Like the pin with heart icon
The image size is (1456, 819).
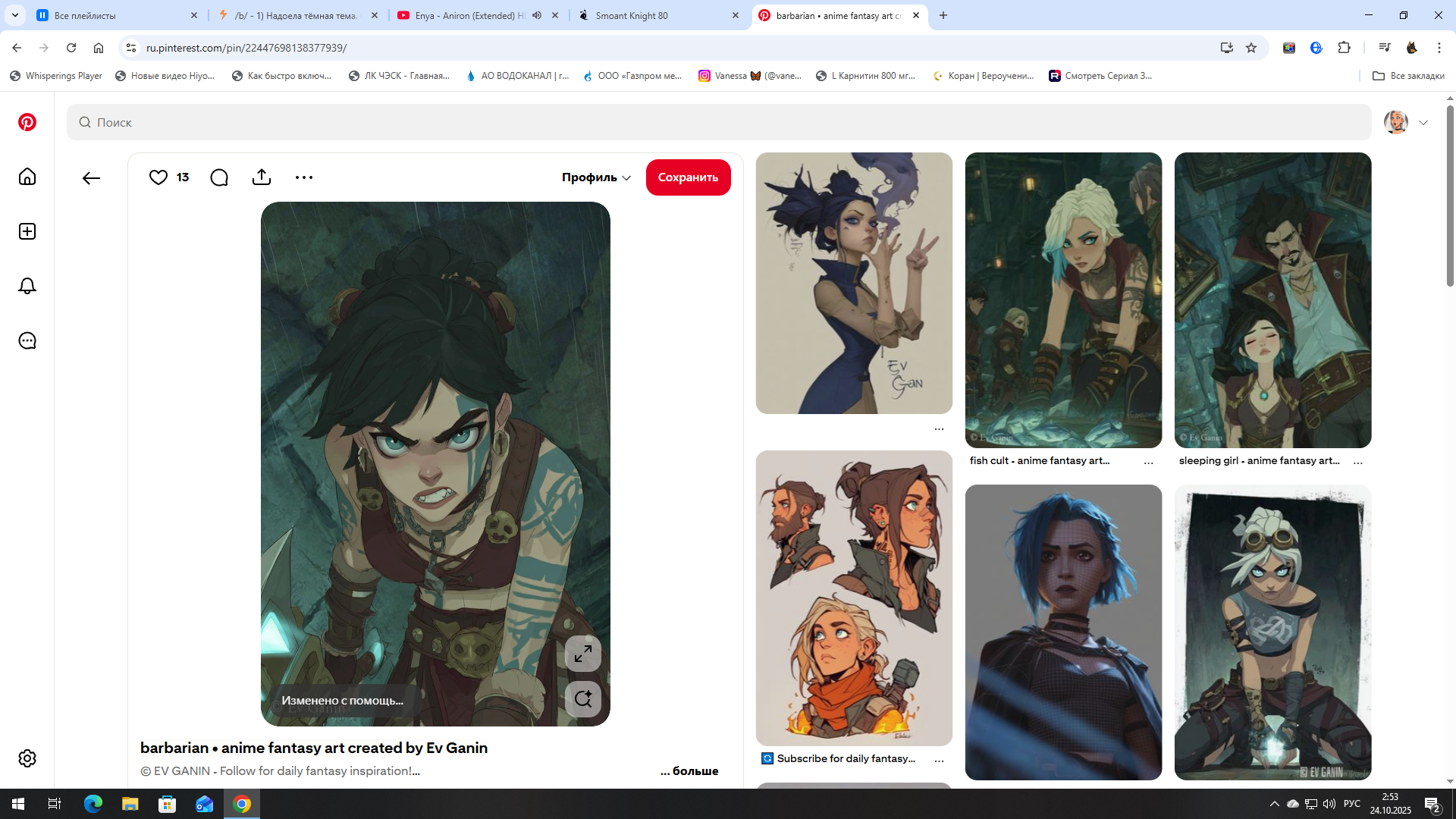coord(158,177)
